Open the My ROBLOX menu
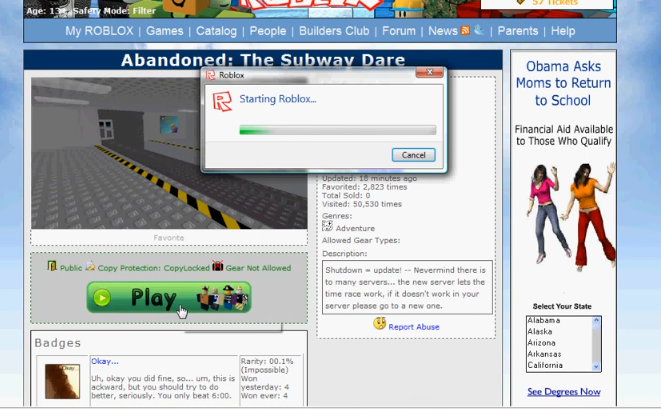This screenshot has height=409, width=661. pos(99,31)
